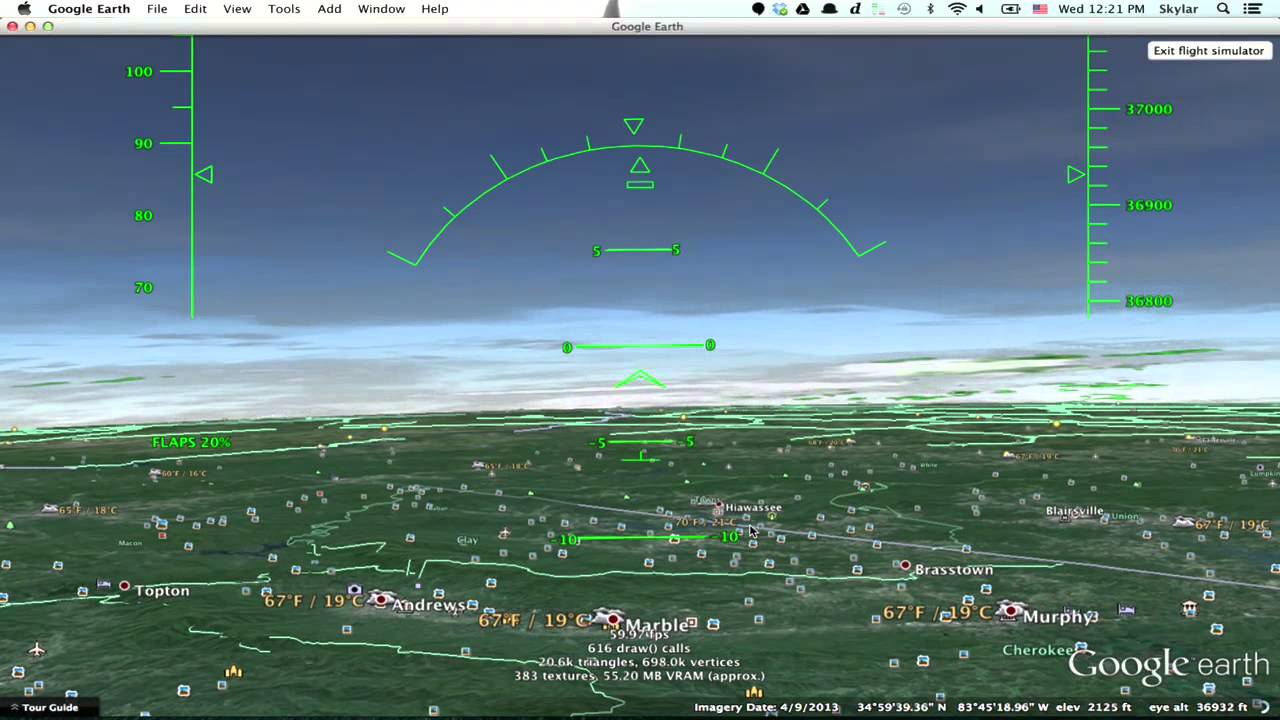Open the Bluetooth status menu
Image resolution: width=1280 pixels, height=720 pixels.
[930, 9]
